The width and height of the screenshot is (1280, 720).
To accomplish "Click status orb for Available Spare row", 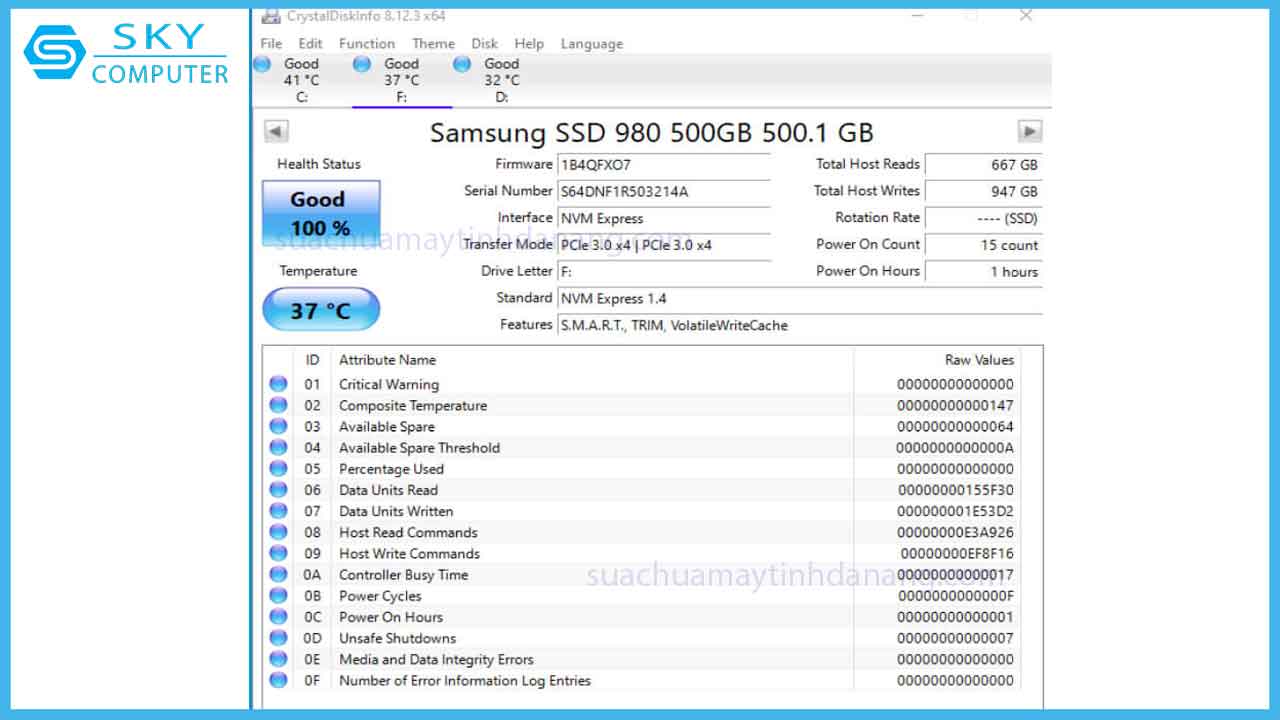I will point(278,426).
